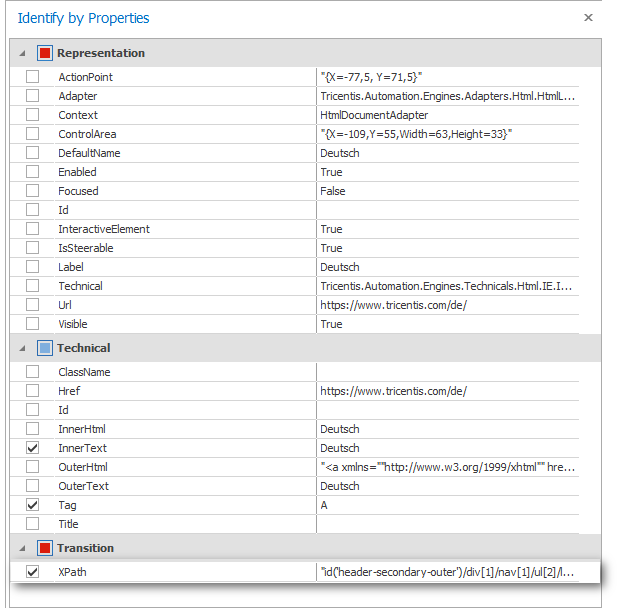Image resolution: width=619 pixels, height=608 pixels.
Task: Tick the DefaultName checkbox
Action: pos(33,153)
